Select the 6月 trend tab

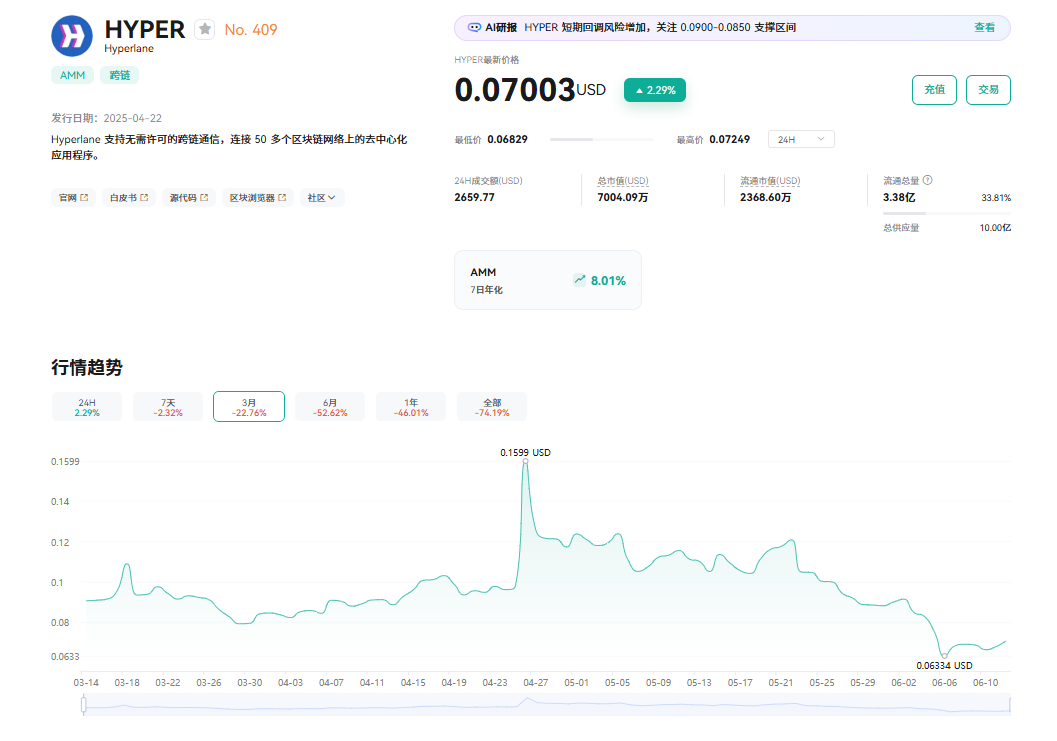tap(330, 407)
